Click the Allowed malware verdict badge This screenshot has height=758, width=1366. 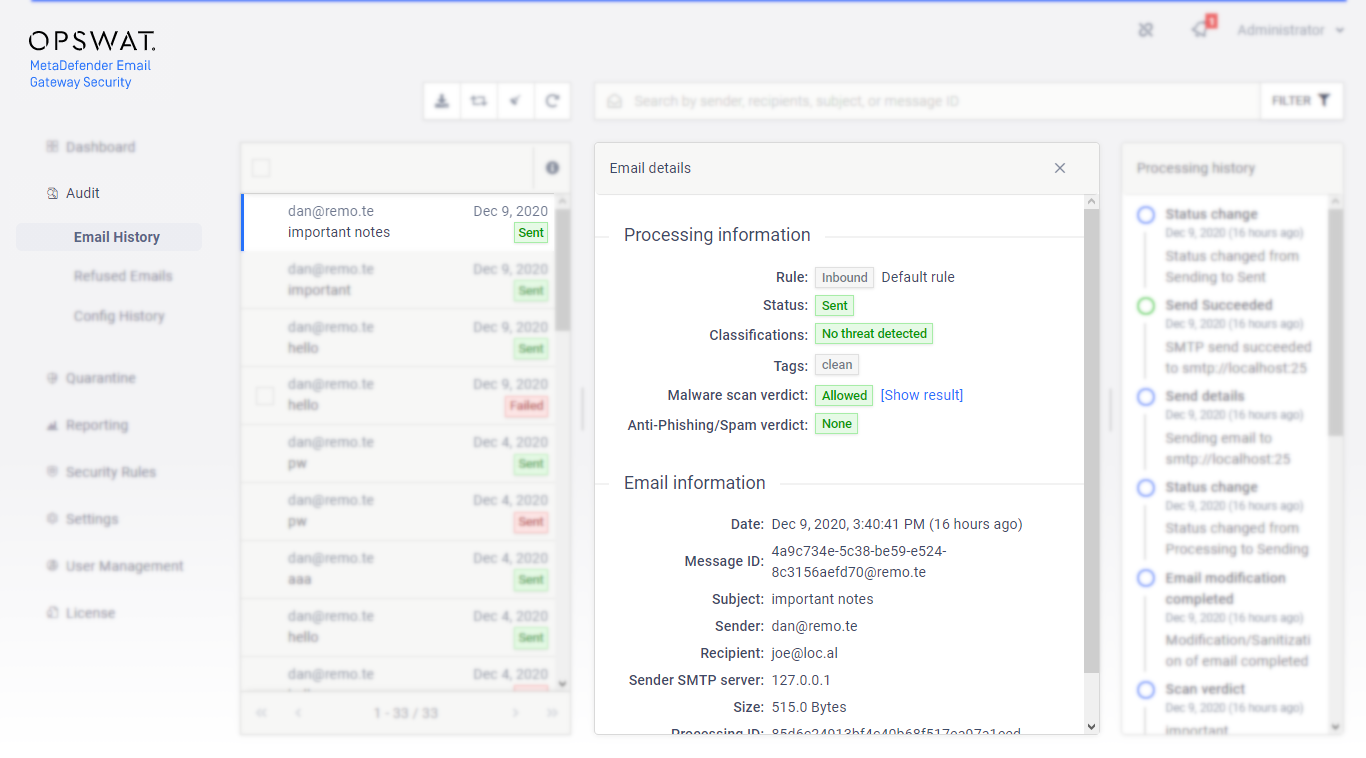(844, 395)
